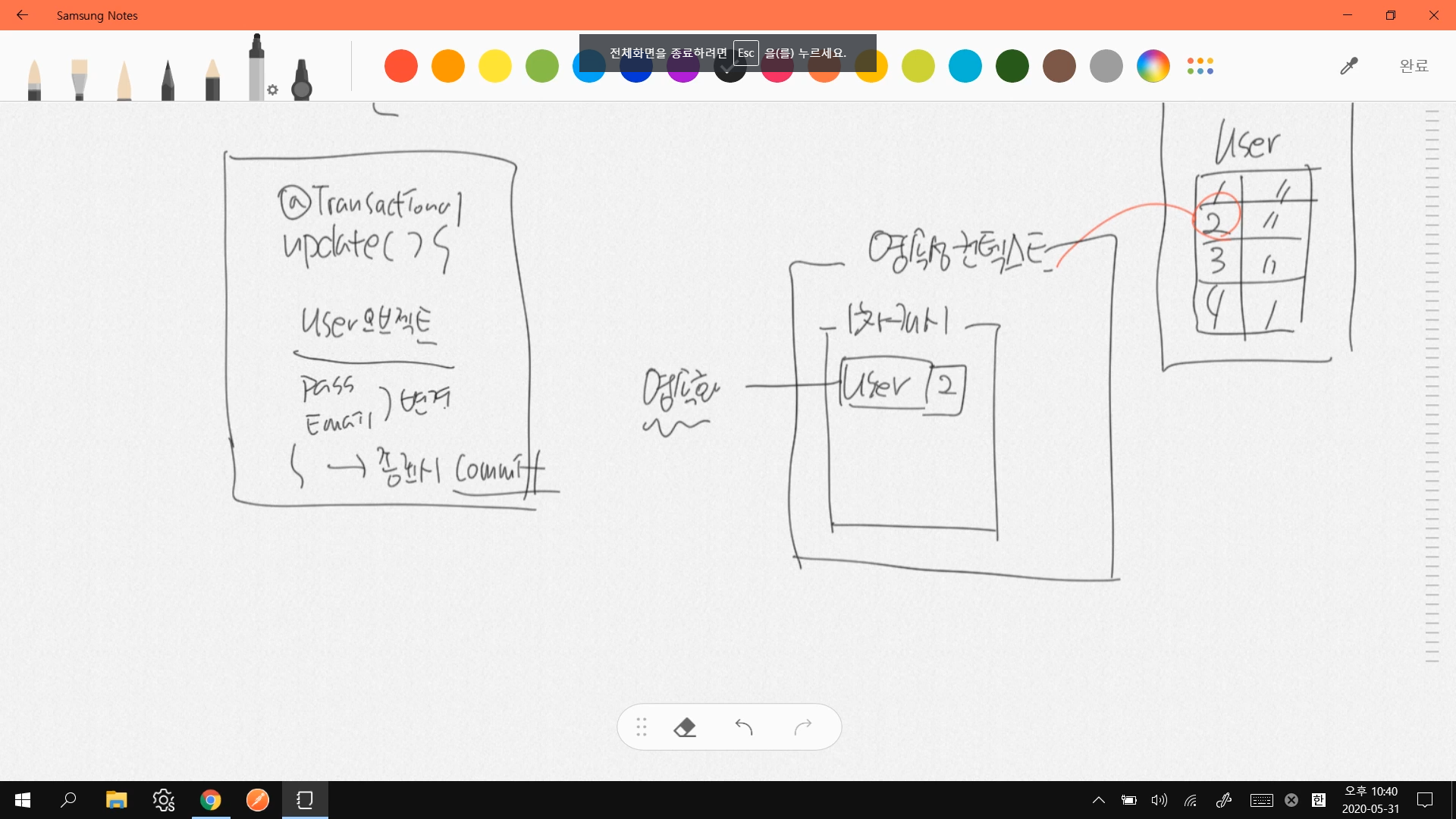The height and width of the screenshot is (819, 1456).
Task: Select the dark pencil tool
Action: pyautogui.click(x=168, y=80)
